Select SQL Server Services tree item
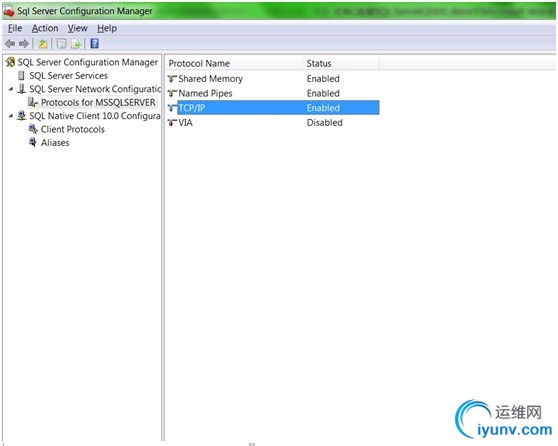Viewport: 558px width, 446px height. click(68, 75)
